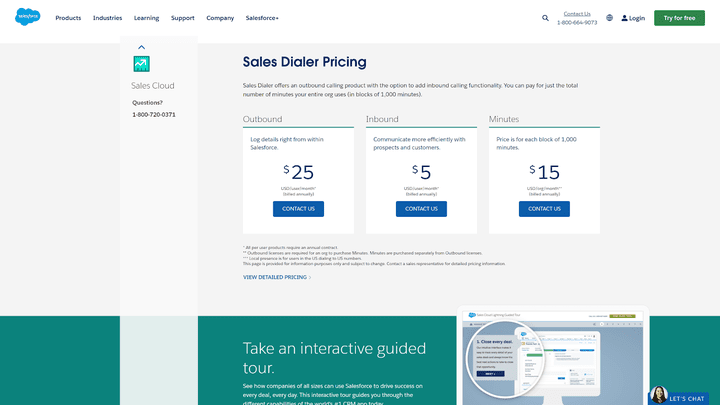Image resolution: width=720 pixels, height=405 pixels.
Task: Click Contact Us under Inbound $5
Action: (421, 209)
